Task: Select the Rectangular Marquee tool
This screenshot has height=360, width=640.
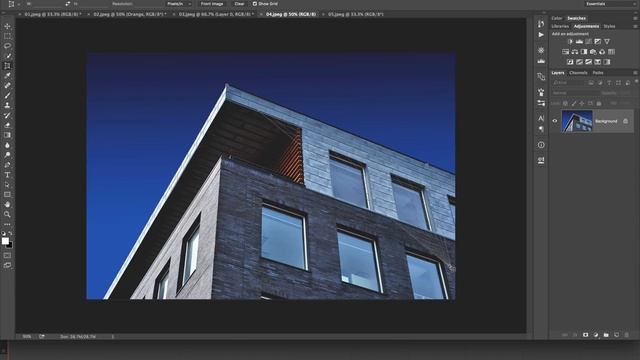Action: (7, 36)
